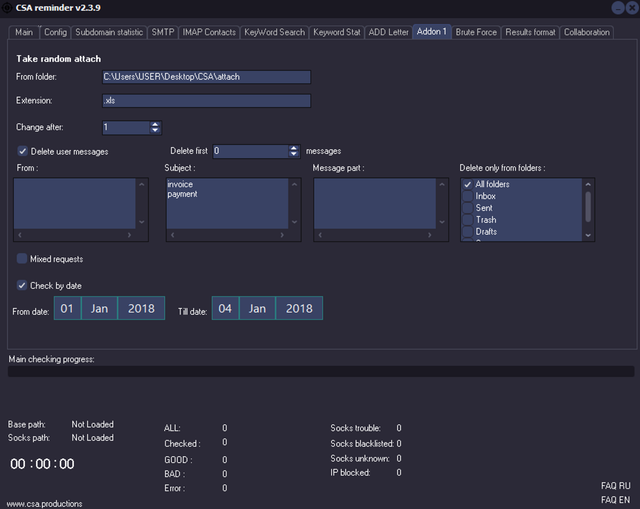Open the Config tab
640x509 pixels.
(x=56, y=32)
